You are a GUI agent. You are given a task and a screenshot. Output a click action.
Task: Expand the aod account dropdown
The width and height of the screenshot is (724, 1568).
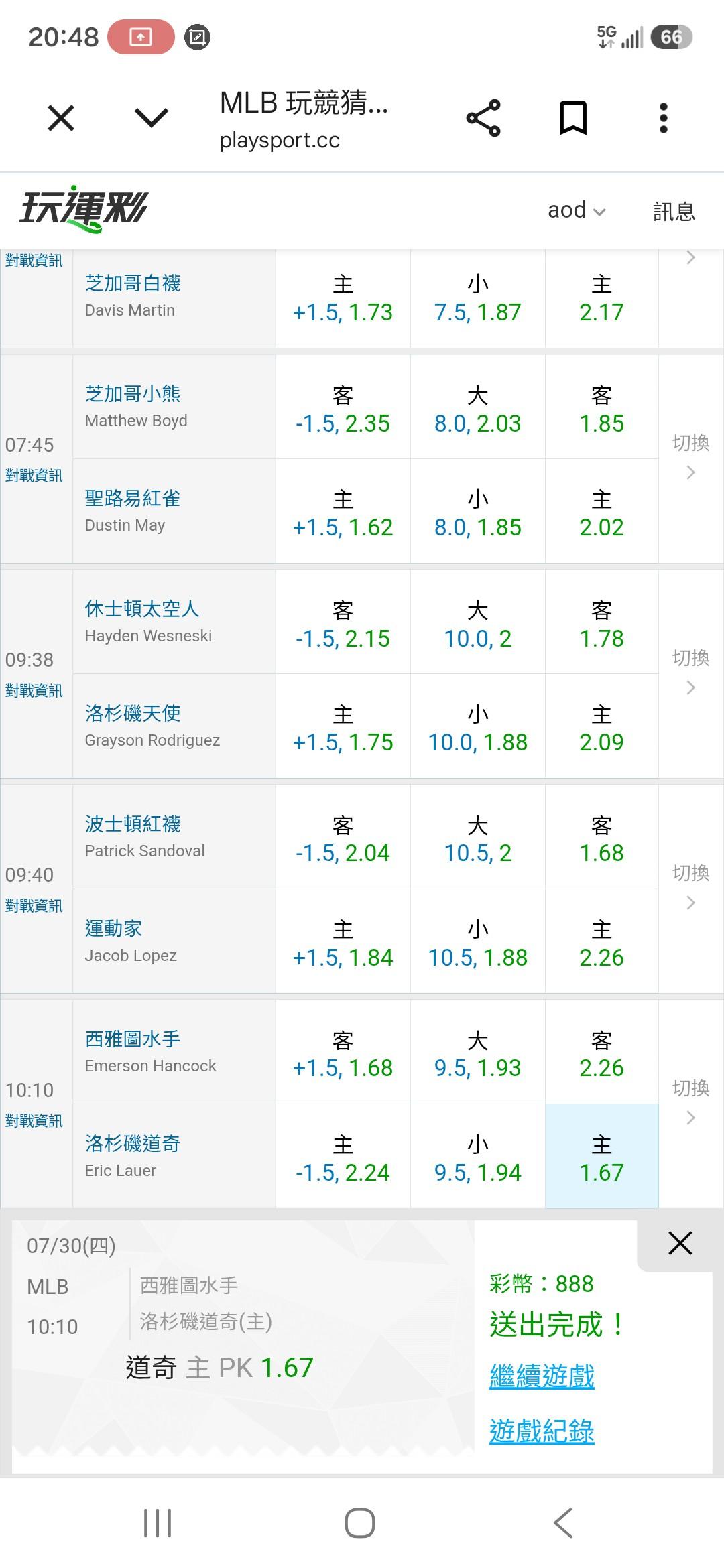[x=577, y=210]
